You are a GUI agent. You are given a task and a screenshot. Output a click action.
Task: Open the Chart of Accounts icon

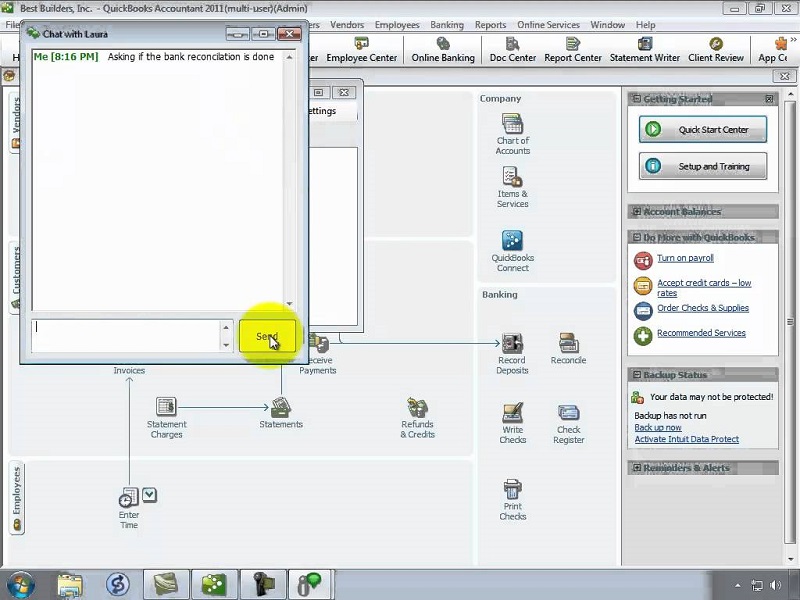[x=512, y=125]
